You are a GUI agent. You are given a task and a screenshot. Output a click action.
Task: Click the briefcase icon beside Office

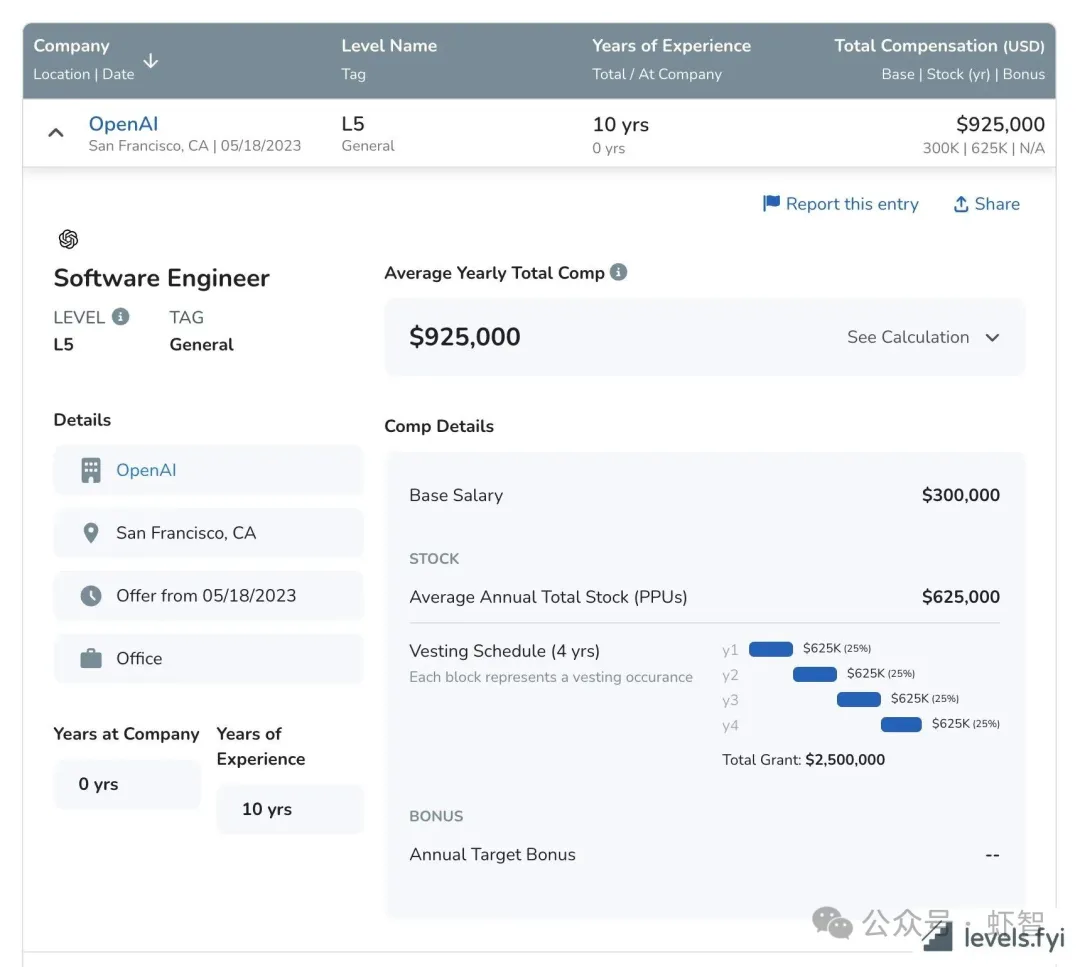[91, 659]
